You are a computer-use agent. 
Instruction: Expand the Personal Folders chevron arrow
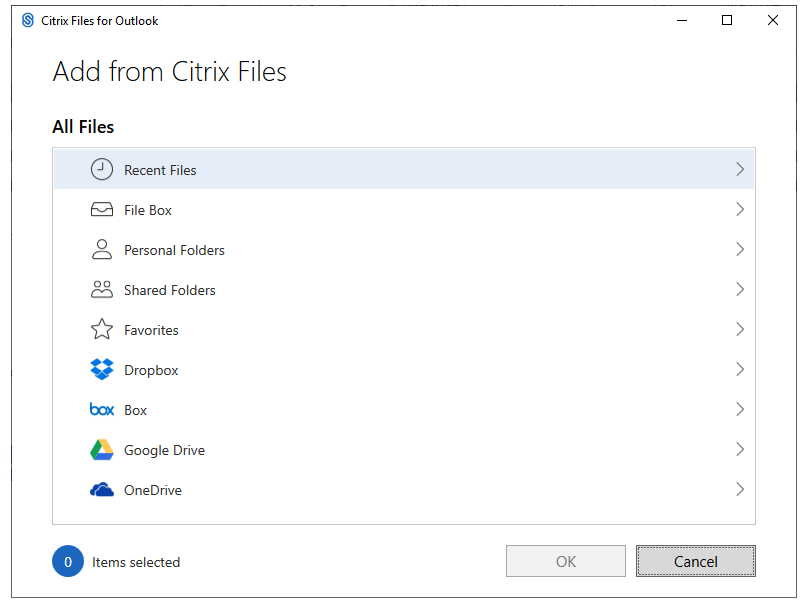point(740,250)
